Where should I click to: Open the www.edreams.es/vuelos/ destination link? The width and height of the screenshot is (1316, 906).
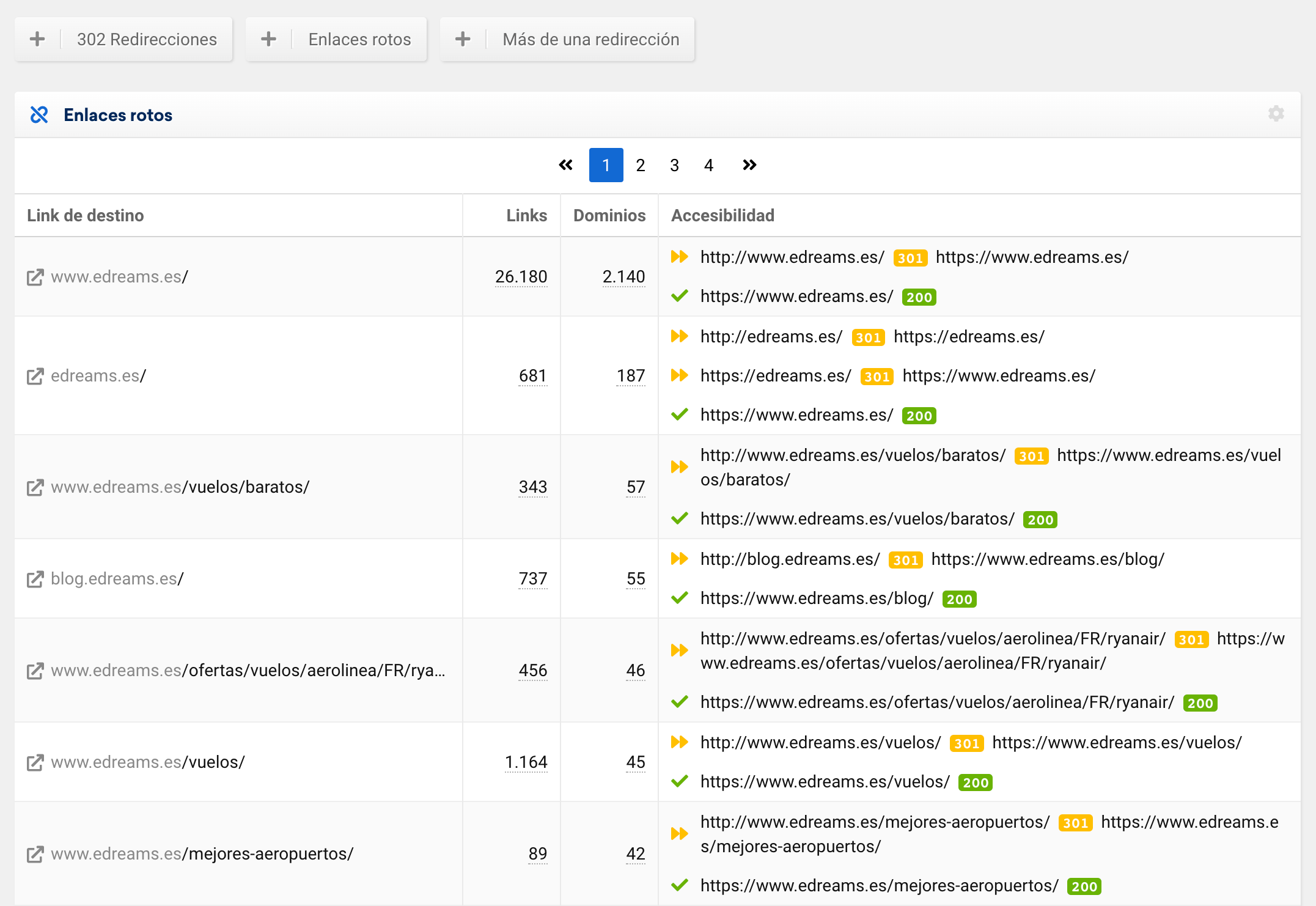pyautogui.click(x=148, y=762)
